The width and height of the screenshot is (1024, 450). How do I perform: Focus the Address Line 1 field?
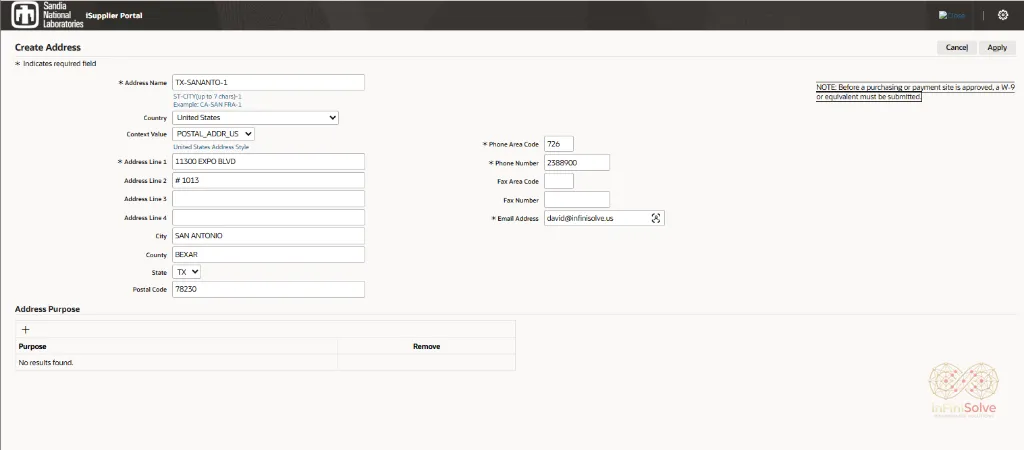(x=268, y=161)
